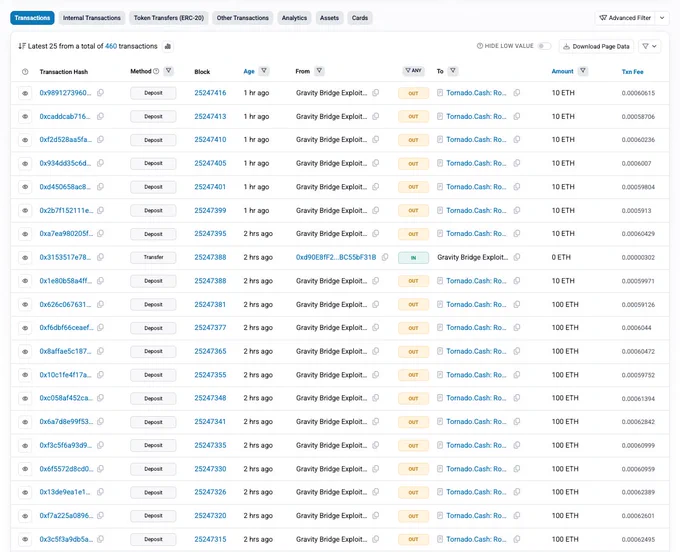Open the ANY direction filter
680x552 pixels.
click(x=413, y=71)
